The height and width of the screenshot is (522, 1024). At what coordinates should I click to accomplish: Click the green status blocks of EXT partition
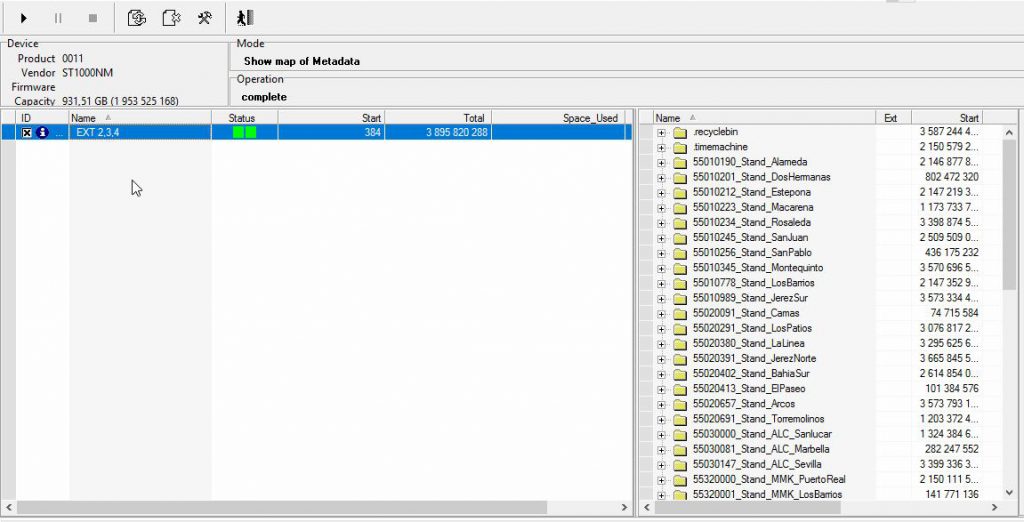click(x=244, y=132)
